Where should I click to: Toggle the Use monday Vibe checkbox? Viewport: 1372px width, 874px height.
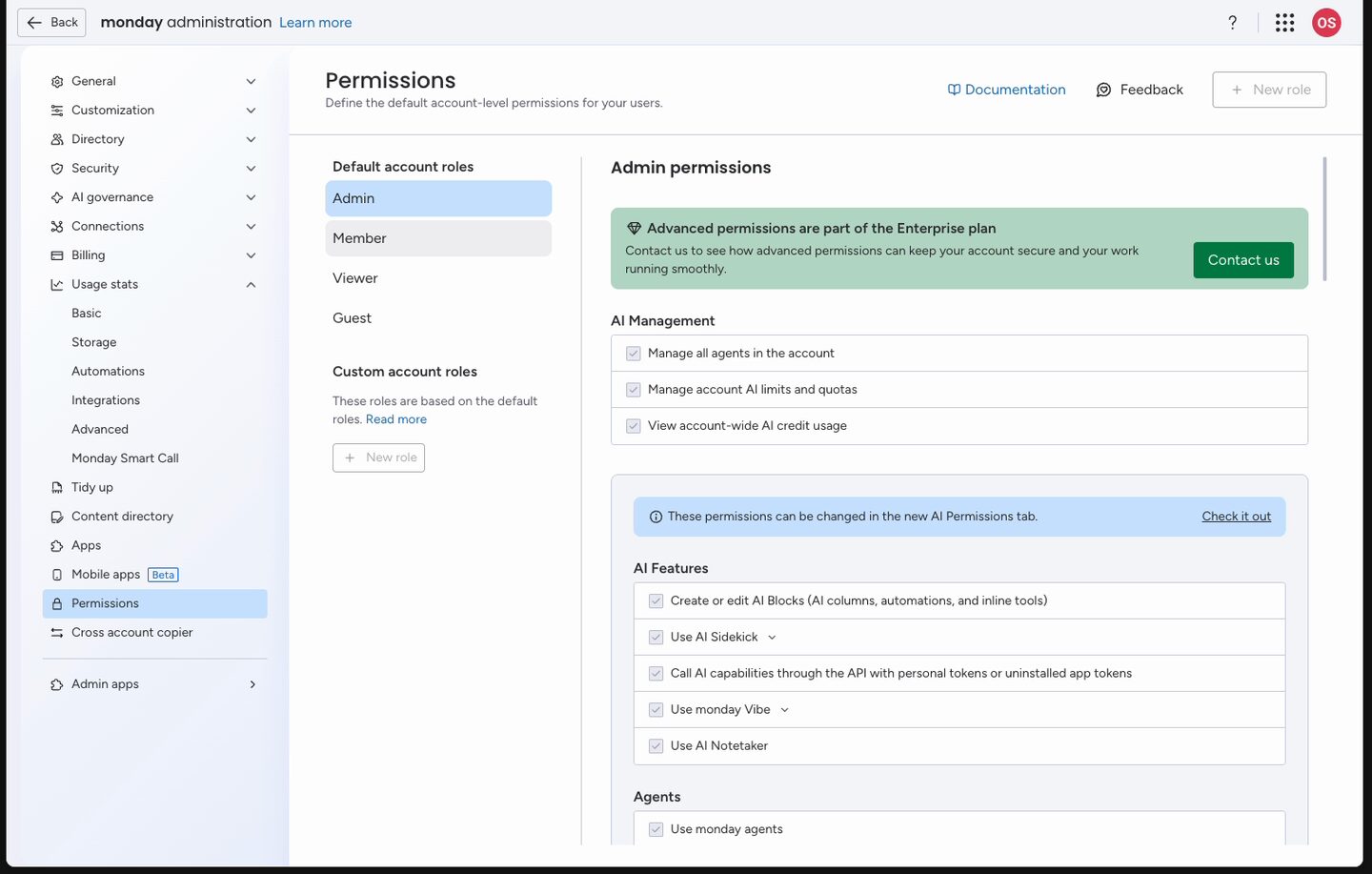656,710
